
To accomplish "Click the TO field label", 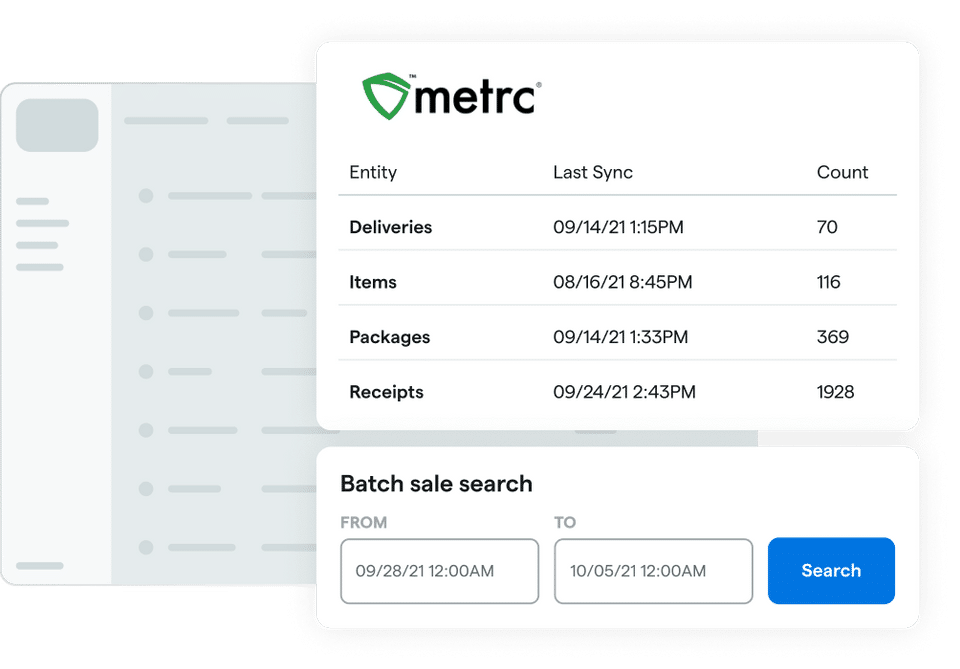I will click(565, 523).
